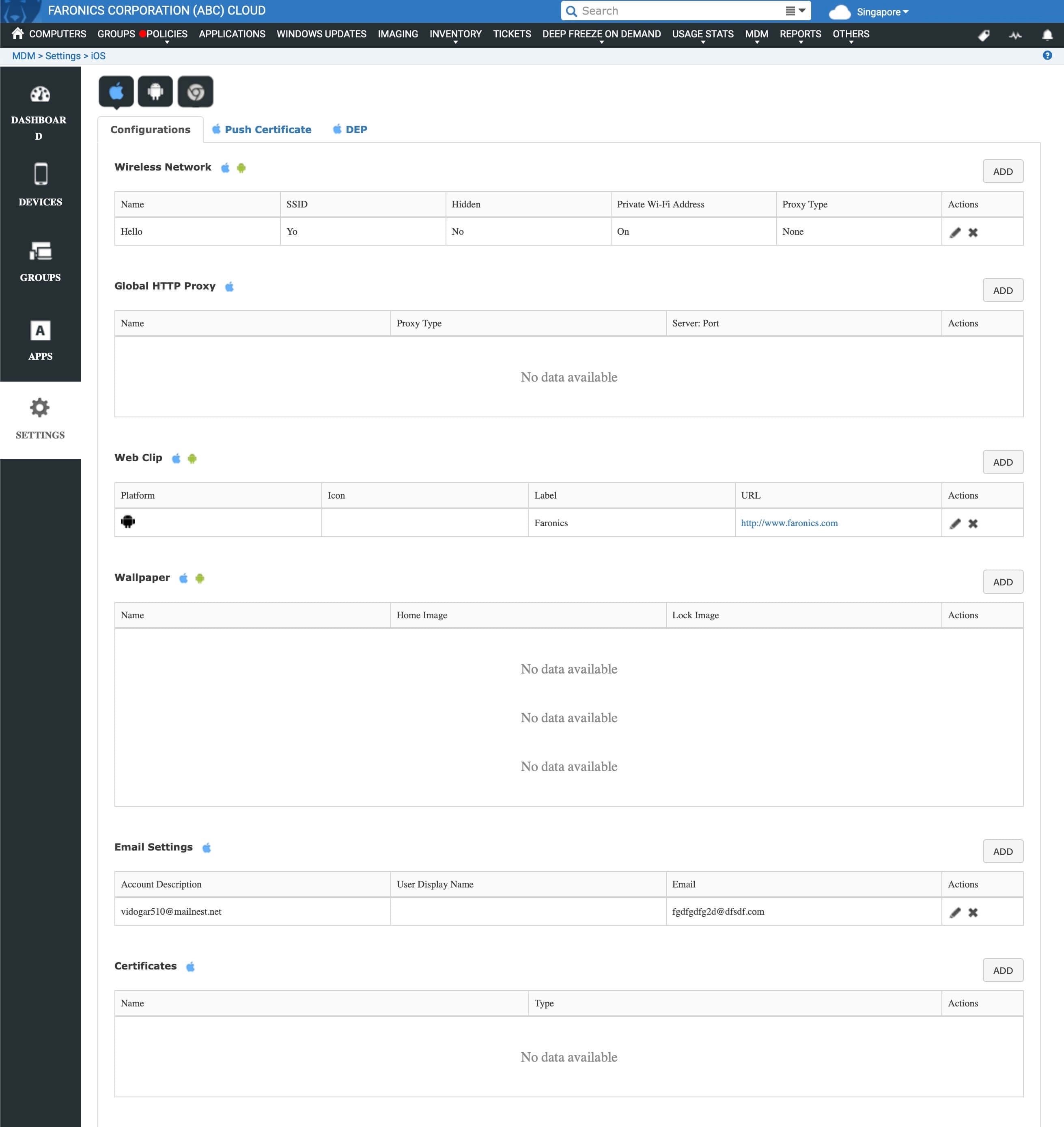
Task: Delete the vidogar510 email settings entry
Action: [973, 913]
